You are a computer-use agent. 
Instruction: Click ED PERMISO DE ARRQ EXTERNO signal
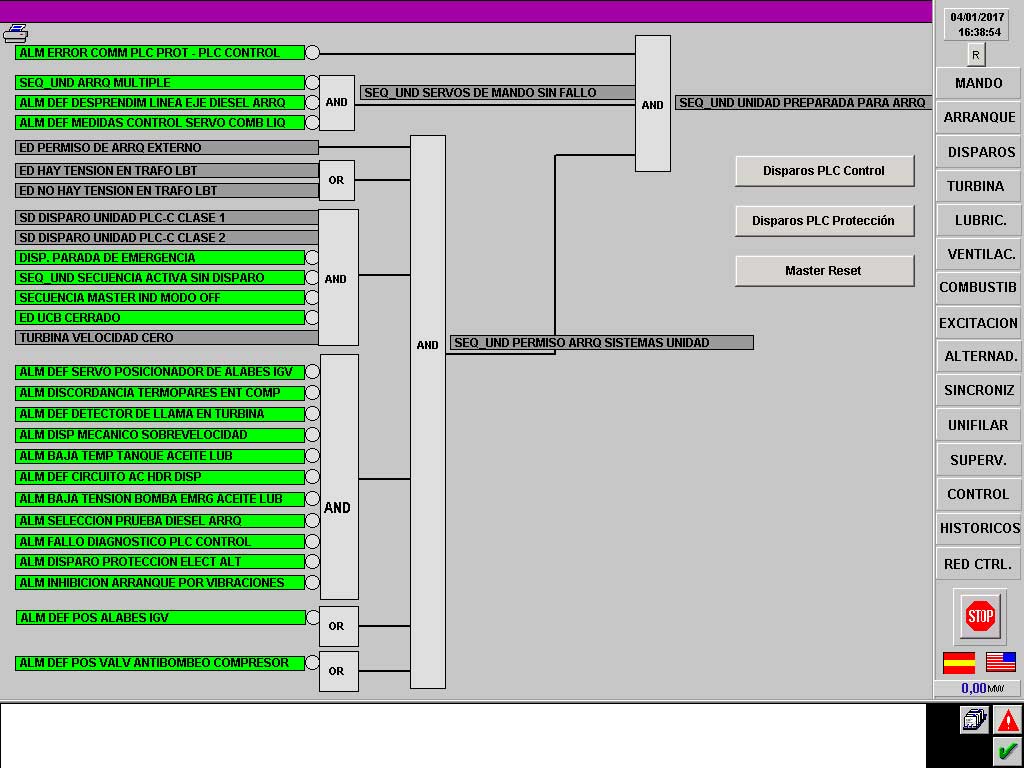(x=167, y=148)
